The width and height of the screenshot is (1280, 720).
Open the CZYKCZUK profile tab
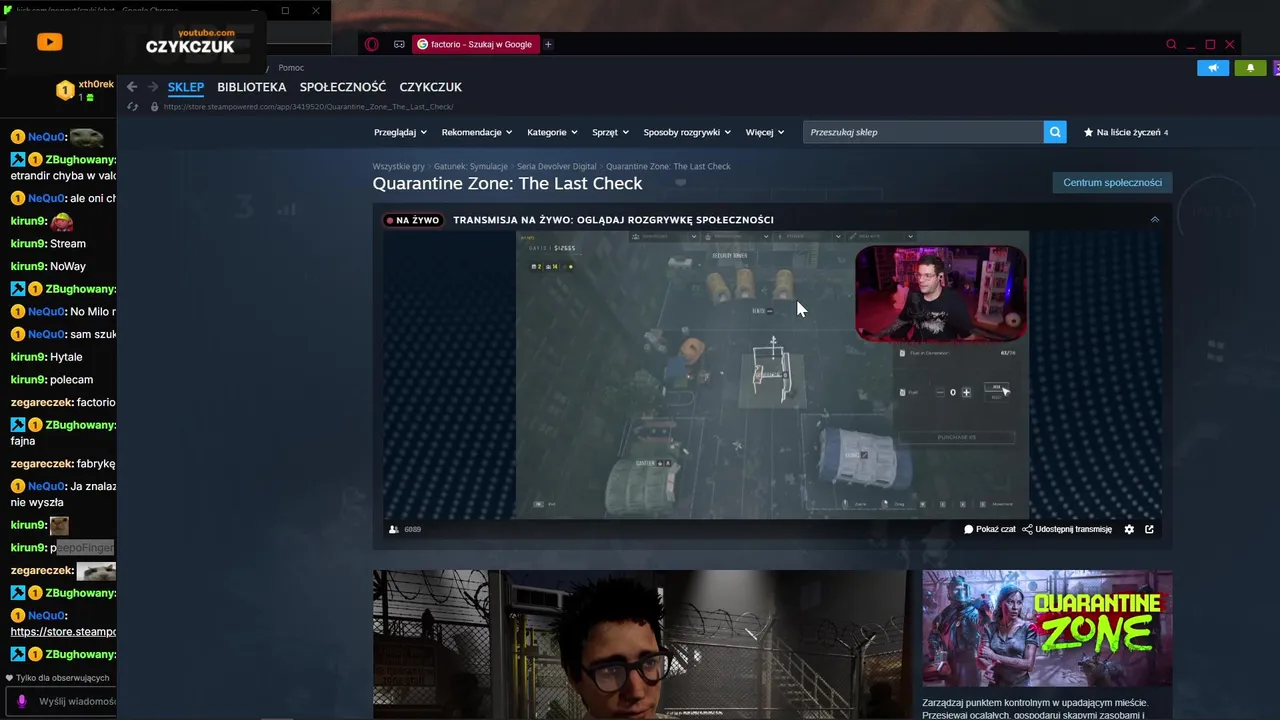coord(430,87)
